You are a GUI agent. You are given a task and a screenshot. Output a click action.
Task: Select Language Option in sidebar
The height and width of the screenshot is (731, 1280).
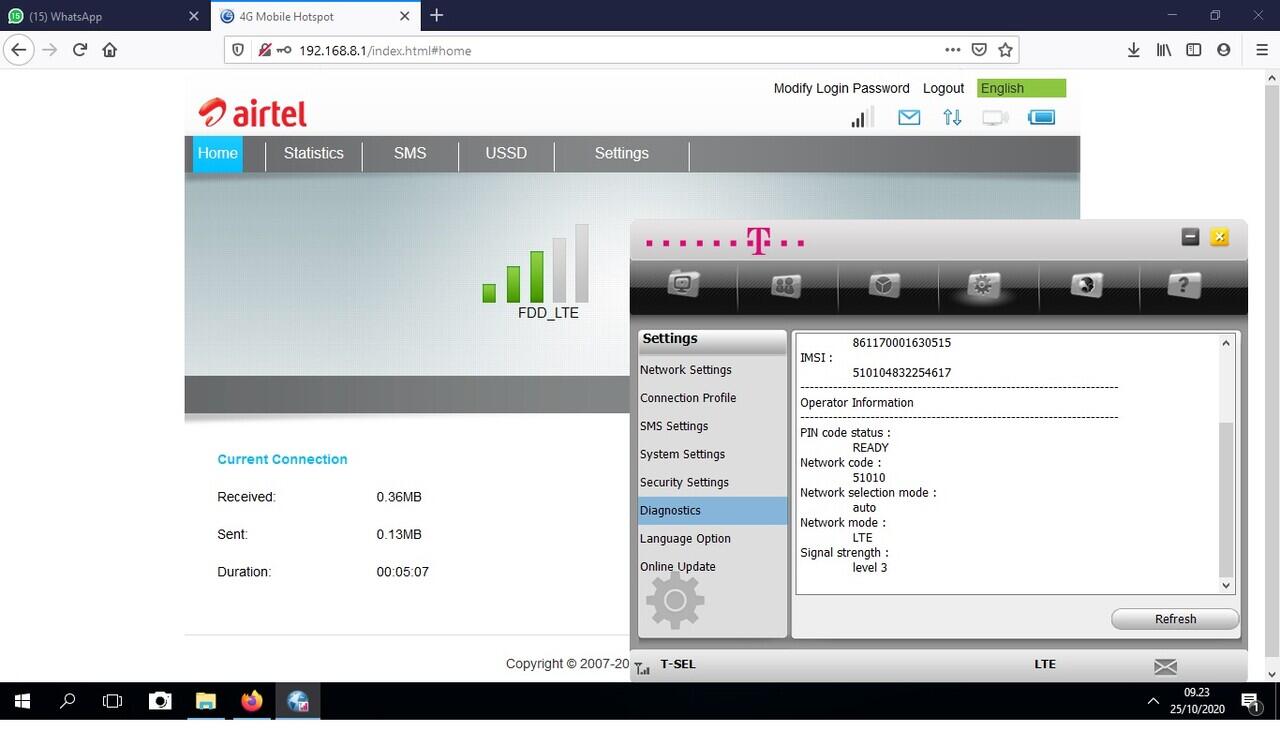pos(712,538)
